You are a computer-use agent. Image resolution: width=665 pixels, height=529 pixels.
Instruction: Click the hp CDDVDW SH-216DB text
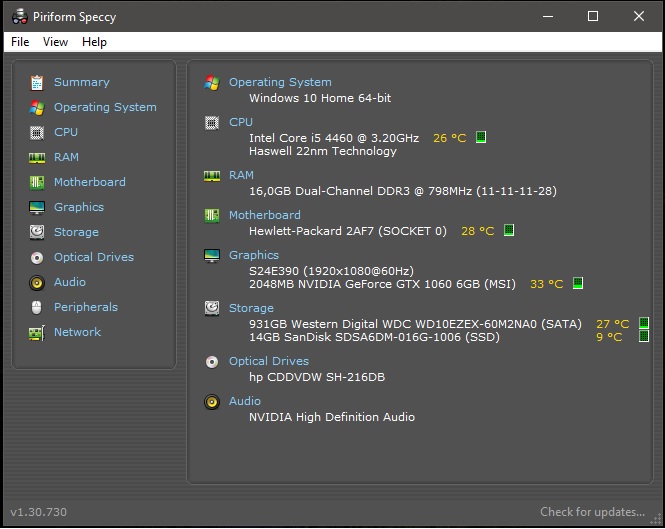coord(317,377)
